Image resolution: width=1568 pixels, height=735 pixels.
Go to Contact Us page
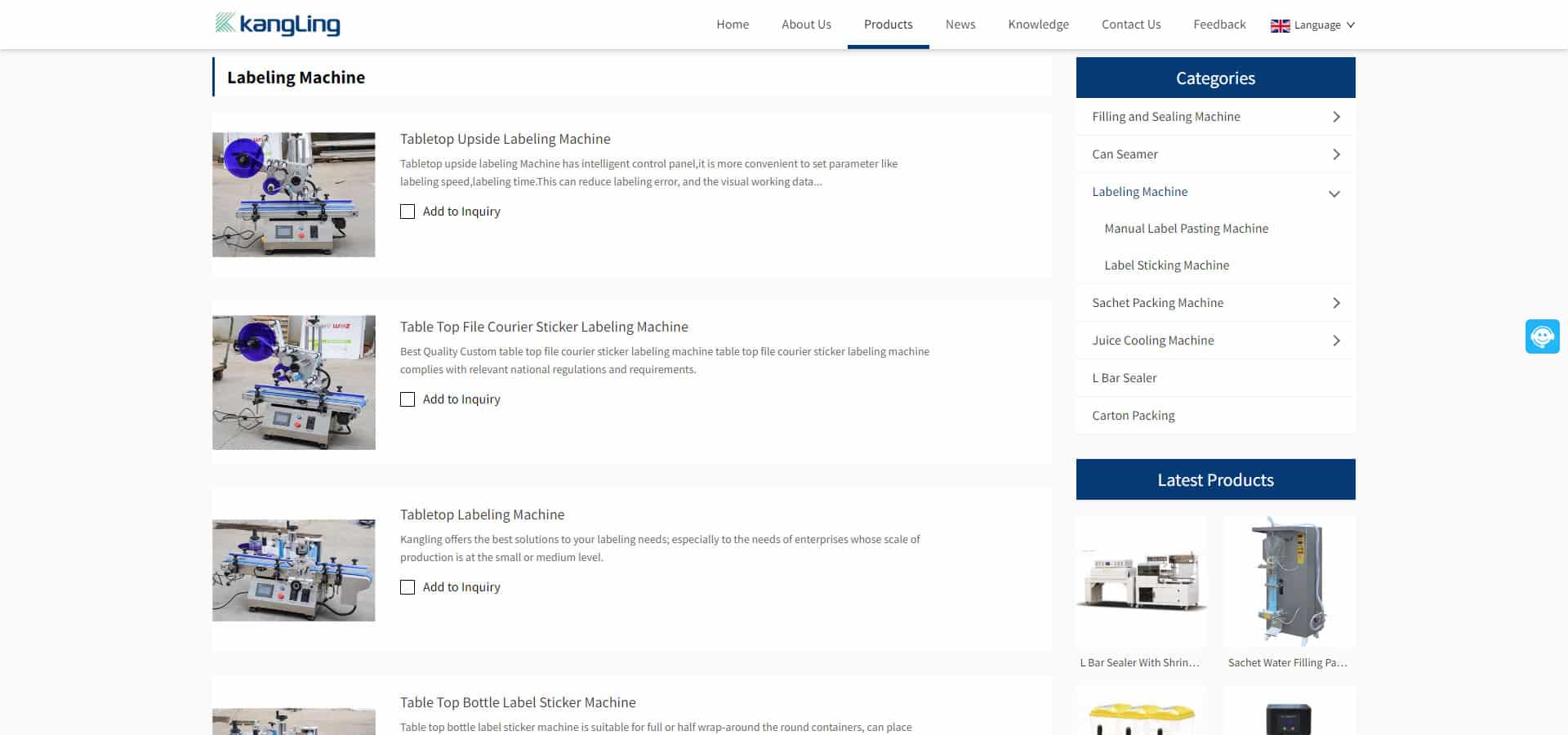(1131, 24)
